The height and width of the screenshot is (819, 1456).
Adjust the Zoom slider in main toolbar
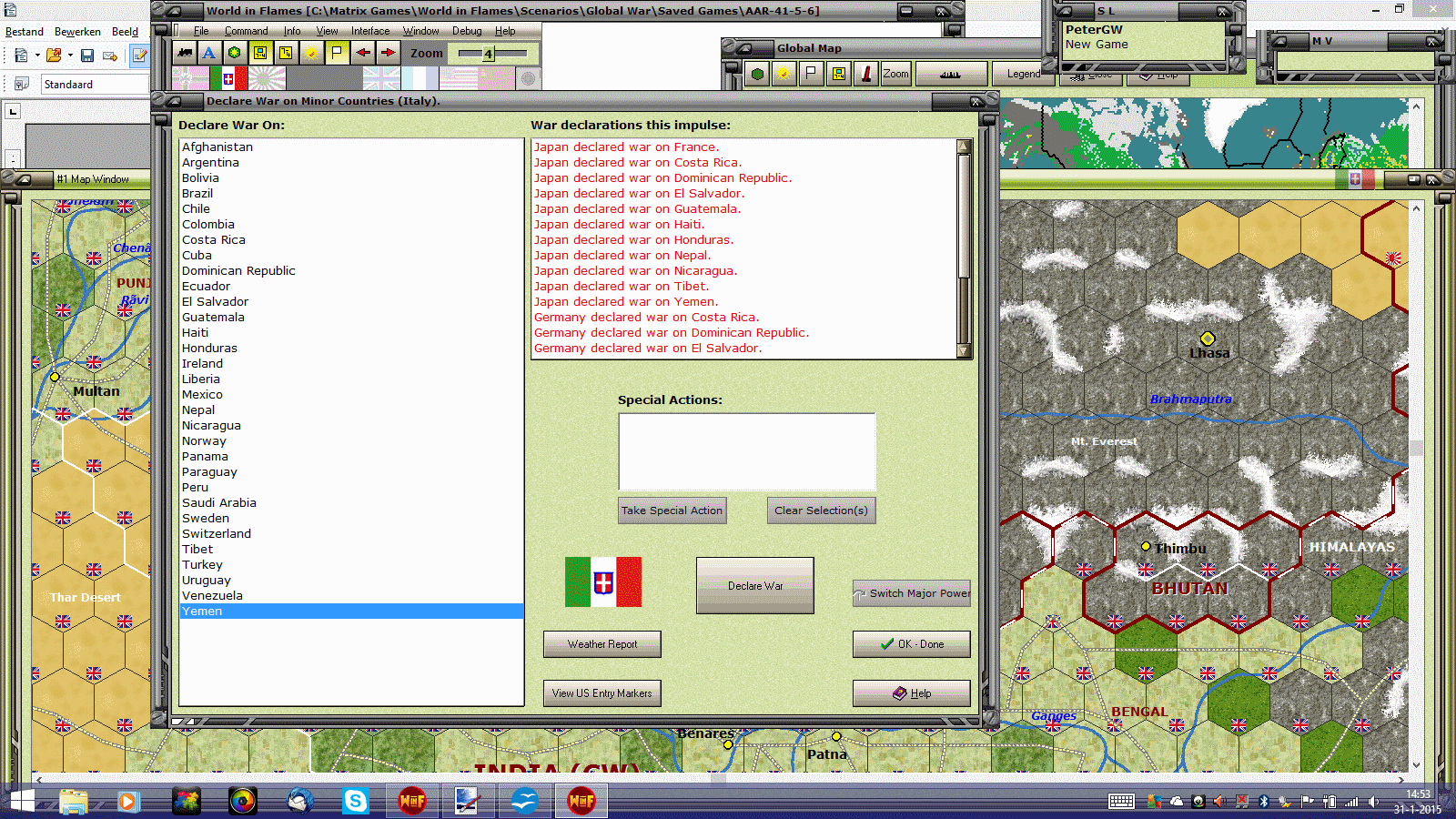point(492,54)
